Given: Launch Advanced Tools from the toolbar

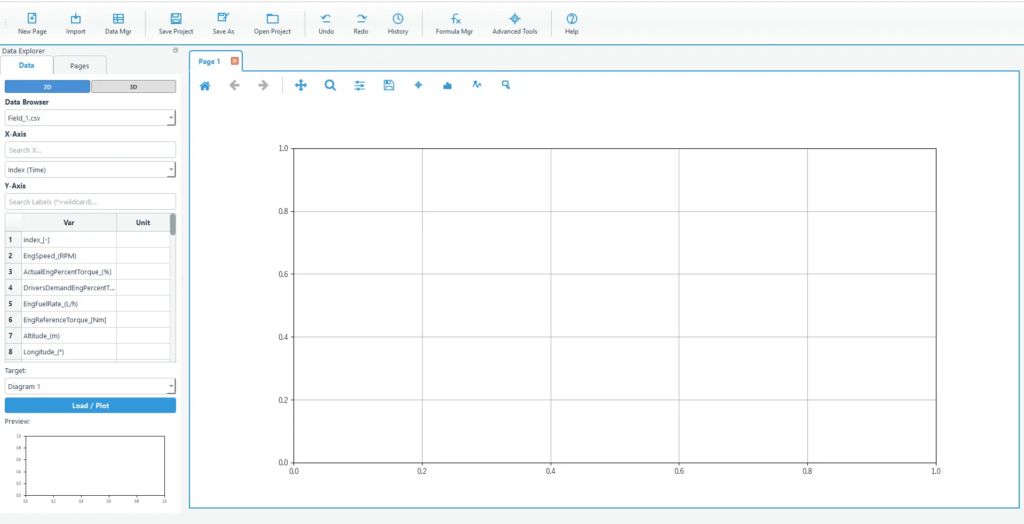Looking at the screenshot, I should click(514, 23).
